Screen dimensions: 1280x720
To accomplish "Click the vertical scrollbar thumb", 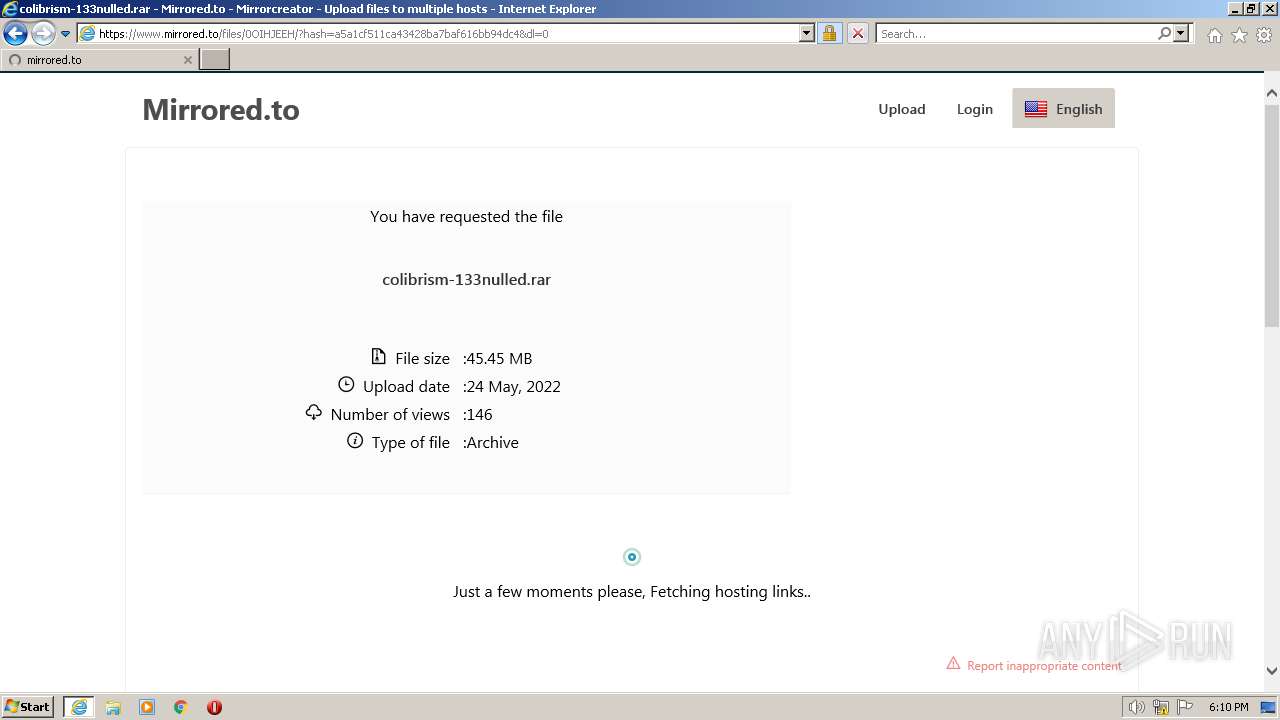I will pyautogui.click(x=1272, y=214).
